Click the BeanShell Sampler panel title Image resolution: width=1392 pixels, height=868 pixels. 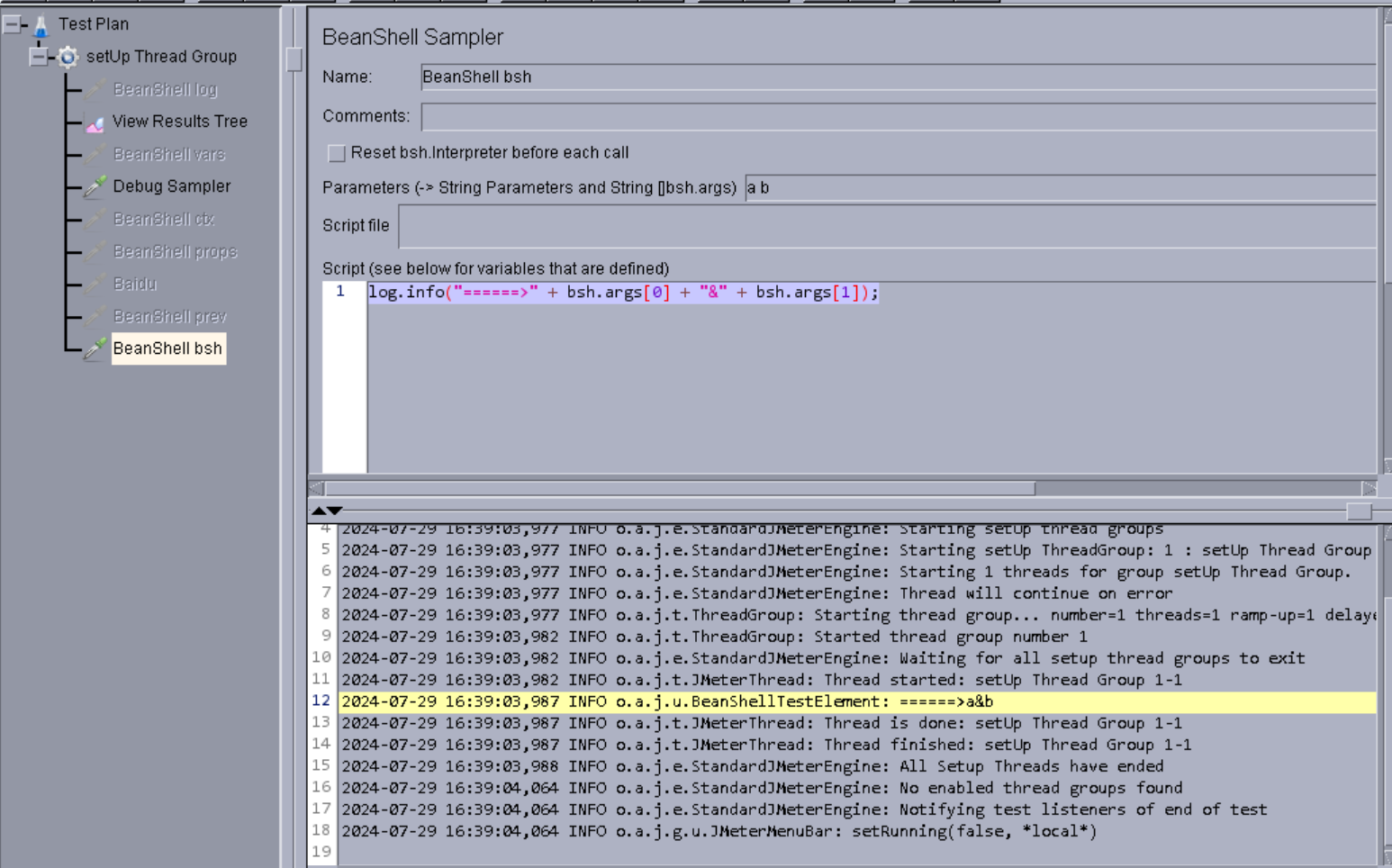pyautogui.click(x=412, y=37)
